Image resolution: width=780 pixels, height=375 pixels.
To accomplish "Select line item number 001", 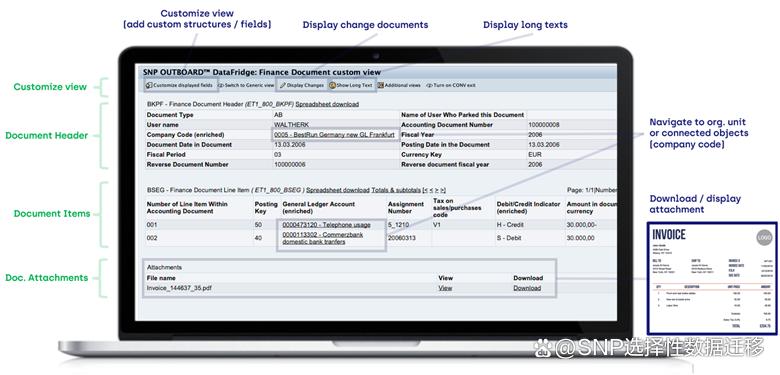I will pos(152,225).
